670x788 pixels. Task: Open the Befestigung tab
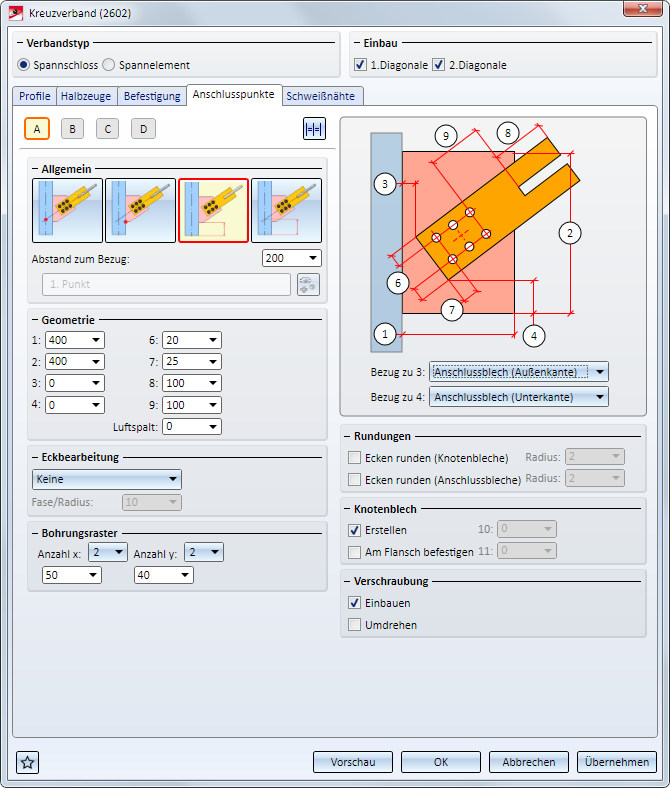pos(152,97)
